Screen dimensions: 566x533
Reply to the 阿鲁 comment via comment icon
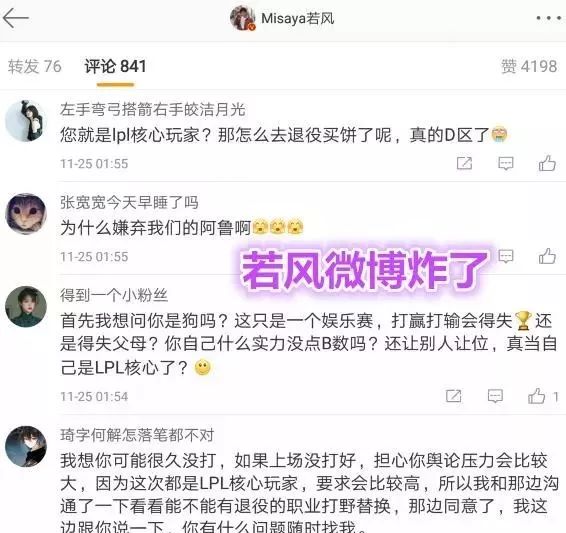pos(506,256)
